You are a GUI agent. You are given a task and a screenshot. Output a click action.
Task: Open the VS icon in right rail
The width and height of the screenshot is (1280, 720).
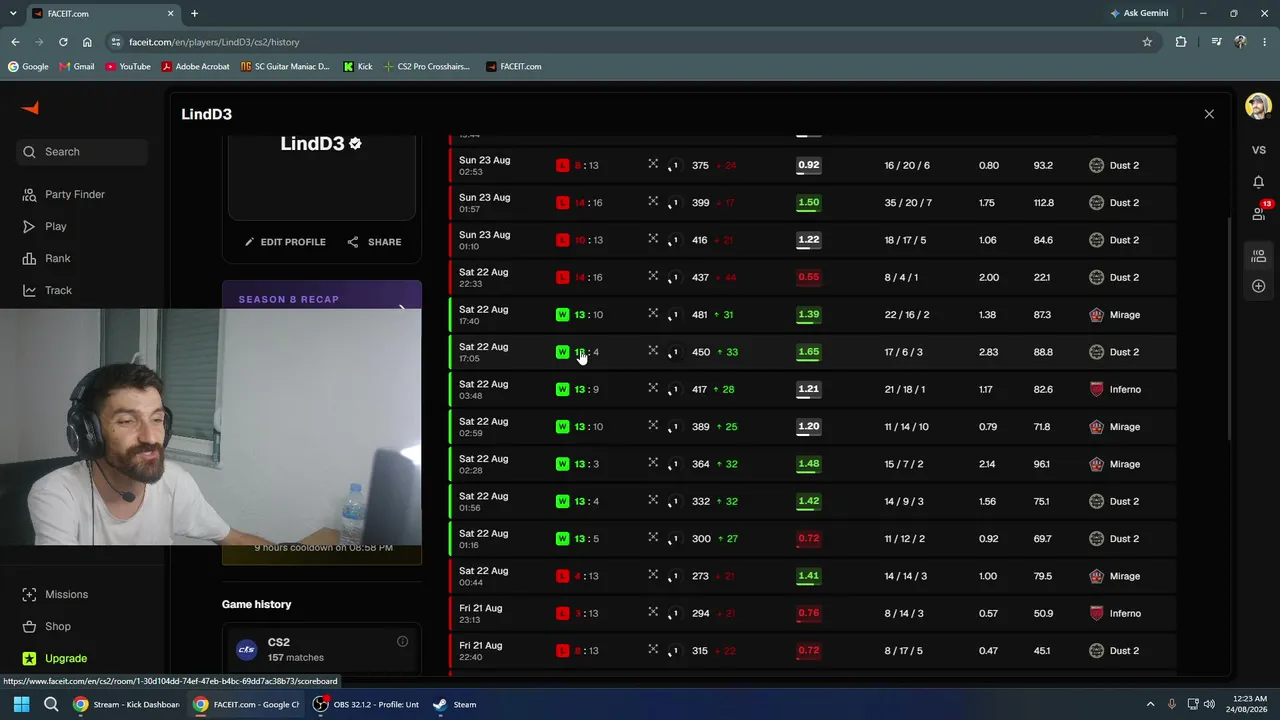[x=1259, y=150]
